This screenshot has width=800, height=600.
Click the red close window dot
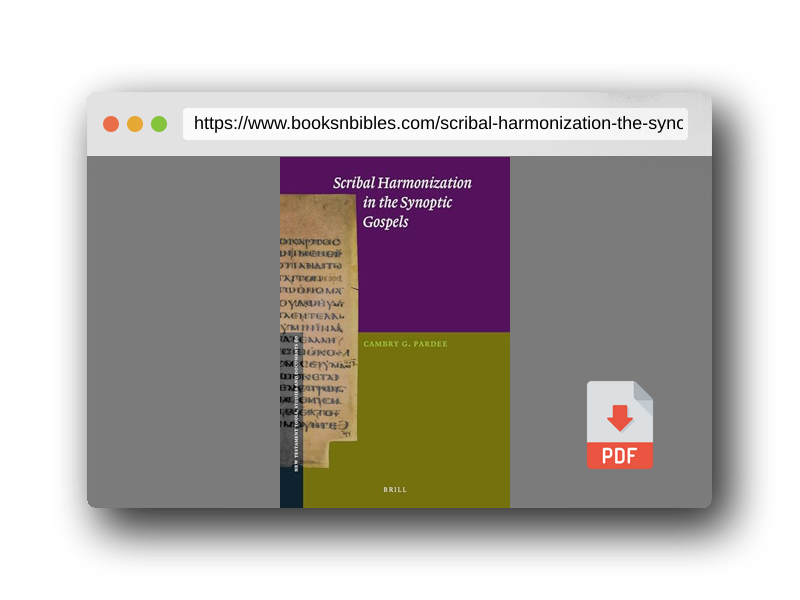111,124
